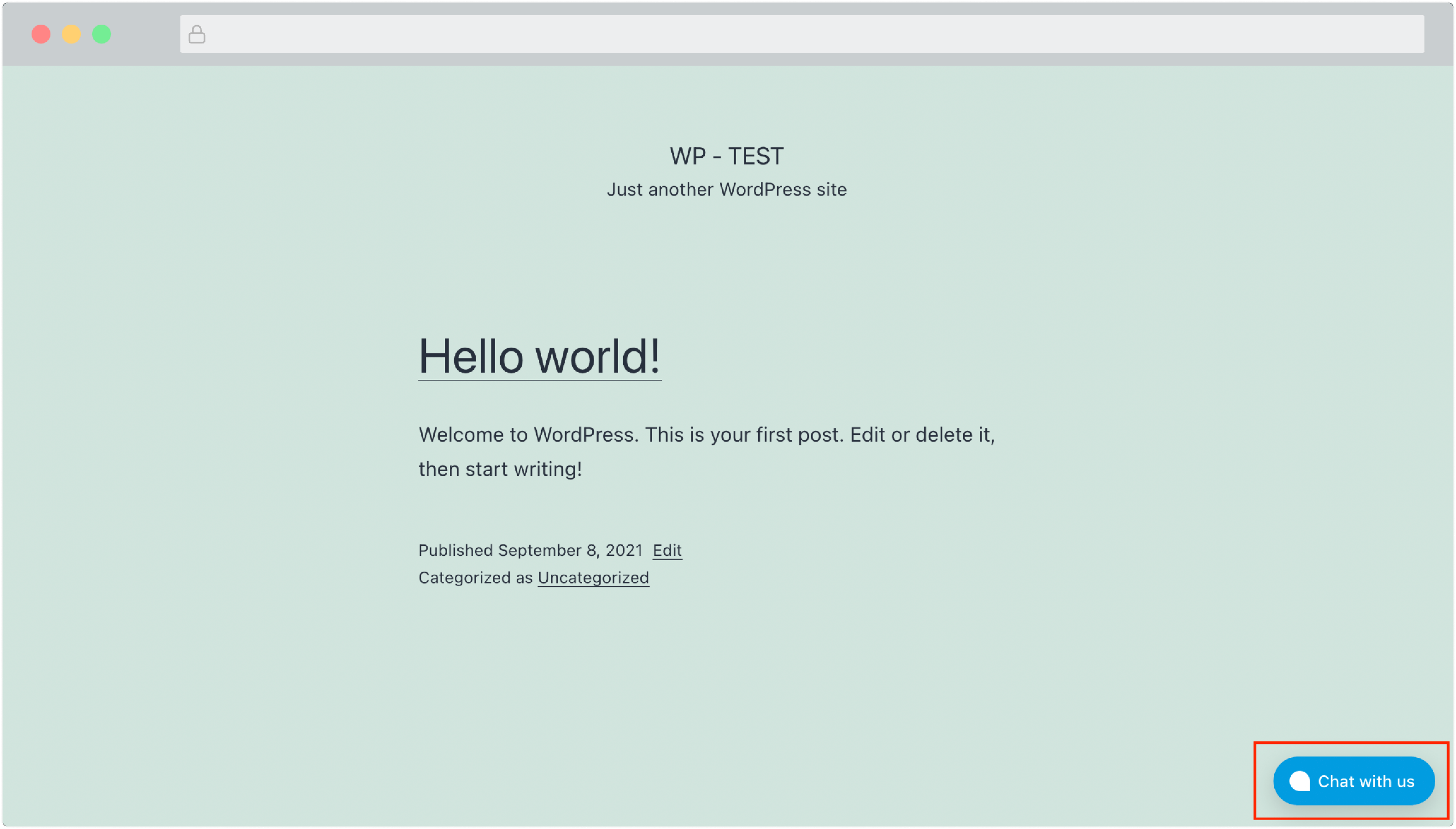Open the Chat with us widget
This screenshot has height=829, width=1456.
click(1353, 781)
